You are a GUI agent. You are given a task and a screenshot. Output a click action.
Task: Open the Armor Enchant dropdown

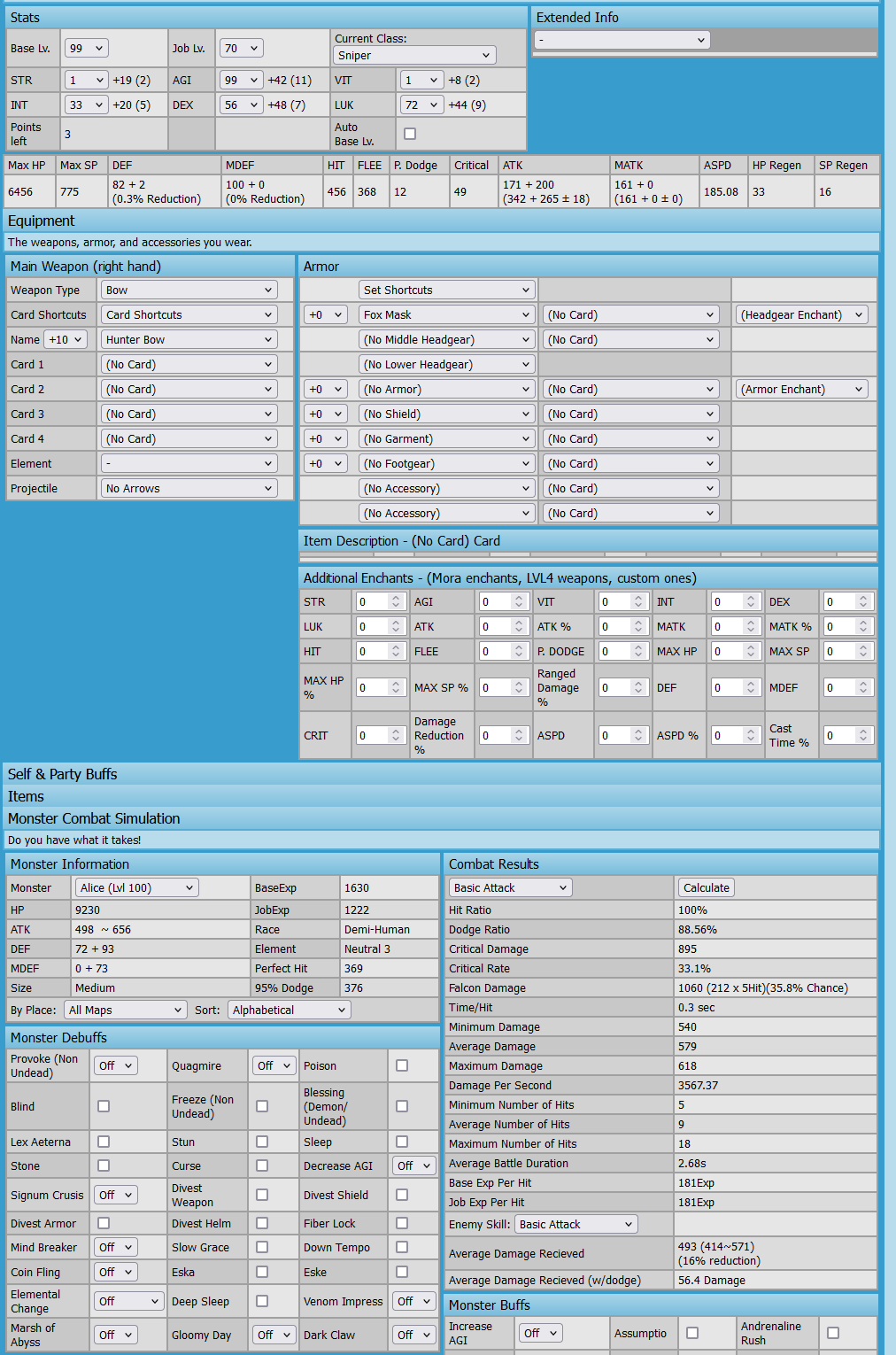tap(802, 390)
